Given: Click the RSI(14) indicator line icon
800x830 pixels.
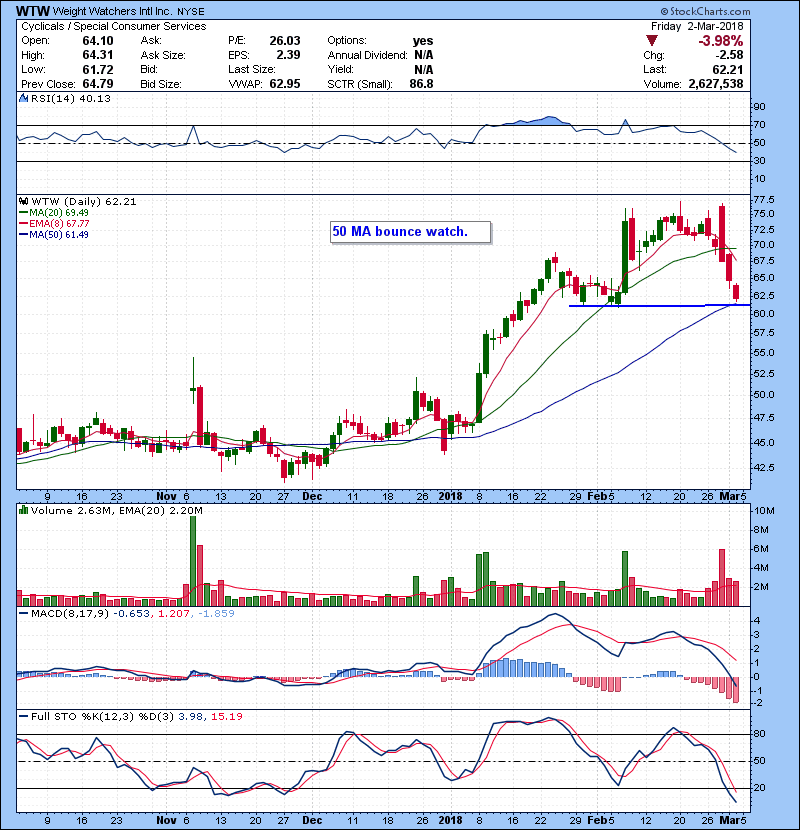Looking at the screenshot, I should tap(23, 98).
